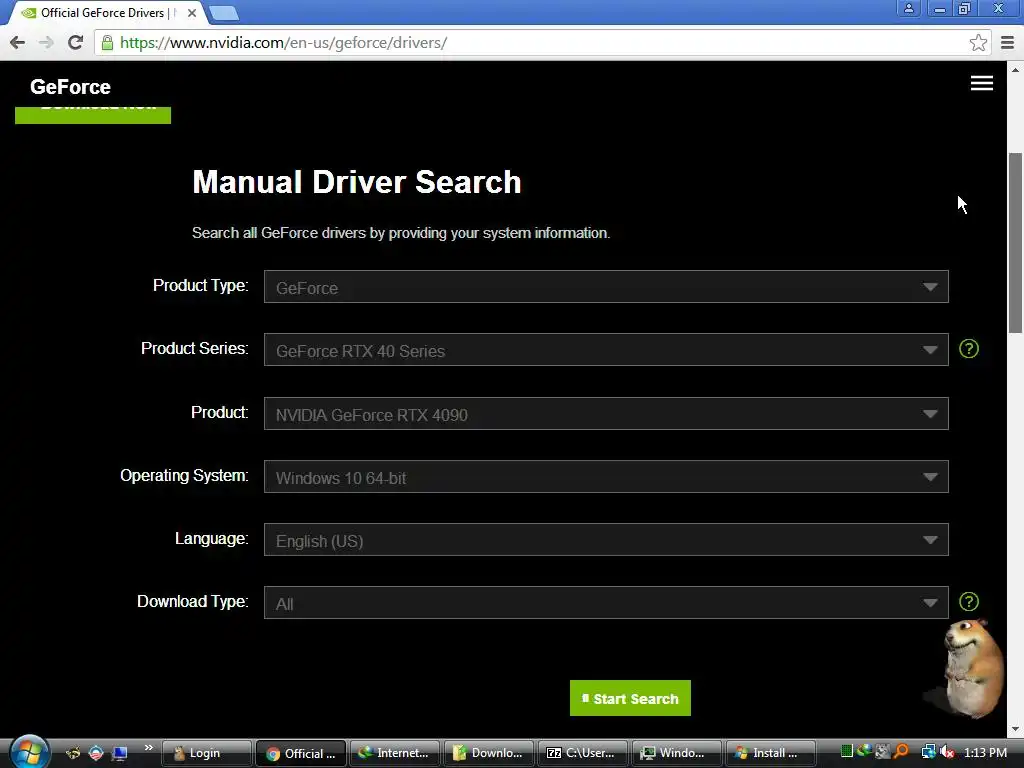Click the Official ... Chrome taskbar button
This screenshot has width=1024, height=768.
[300, 753]
